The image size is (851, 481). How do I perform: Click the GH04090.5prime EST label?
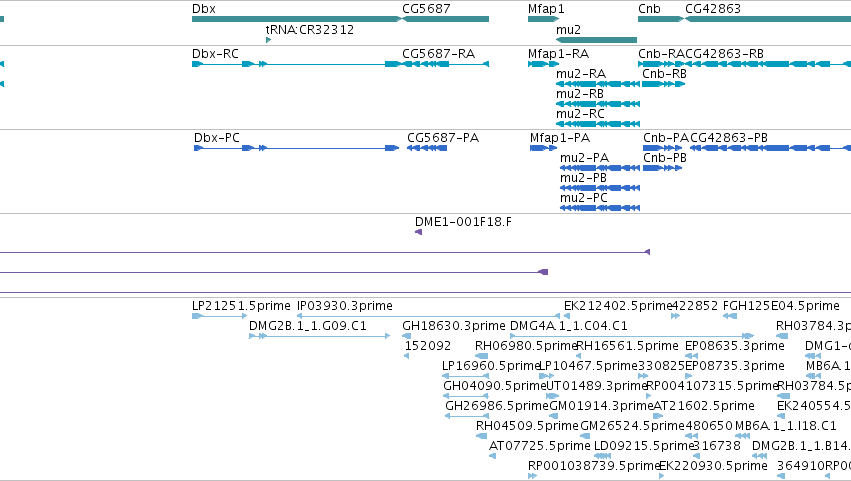pos(494,387)
